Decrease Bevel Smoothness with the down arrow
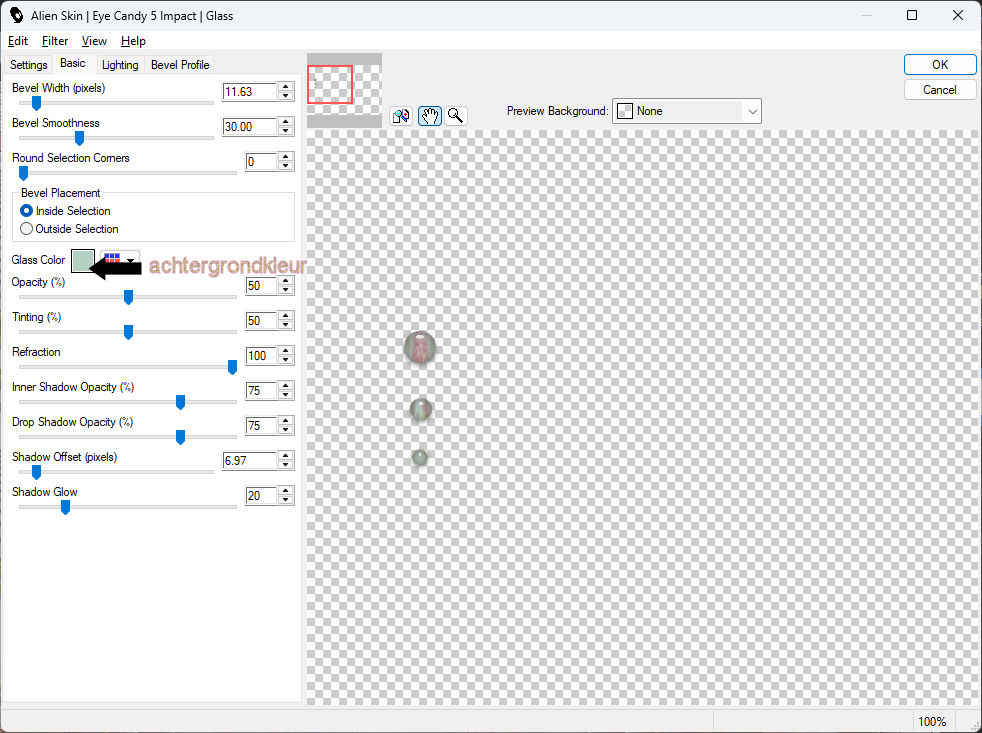This screenshot has width=982, height=733. [286, 131]
